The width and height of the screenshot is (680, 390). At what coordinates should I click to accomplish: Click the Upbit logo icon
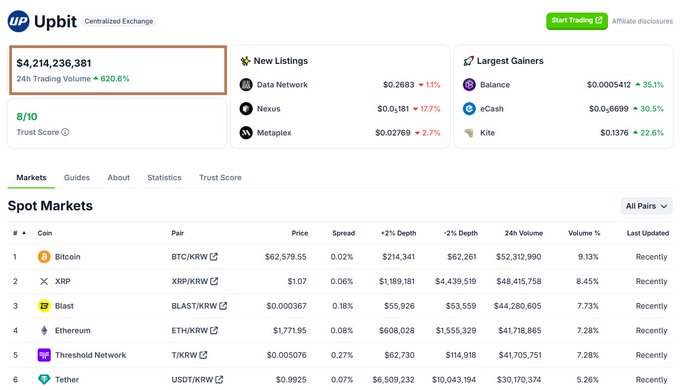18,21
